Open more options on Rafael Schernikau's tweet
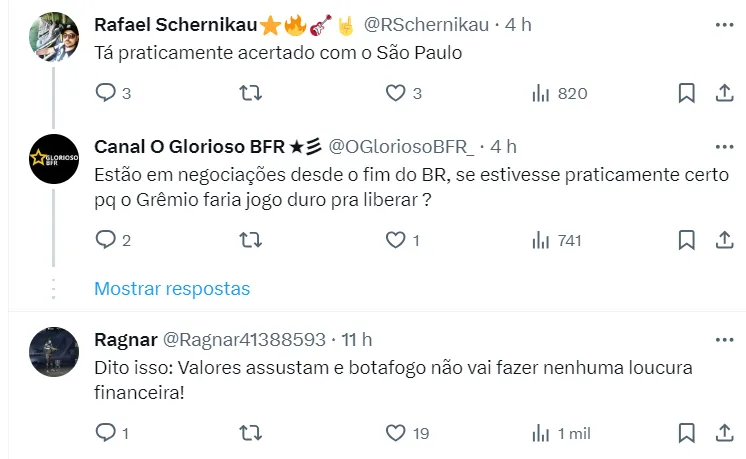746x459 pixels. point(724,23)
